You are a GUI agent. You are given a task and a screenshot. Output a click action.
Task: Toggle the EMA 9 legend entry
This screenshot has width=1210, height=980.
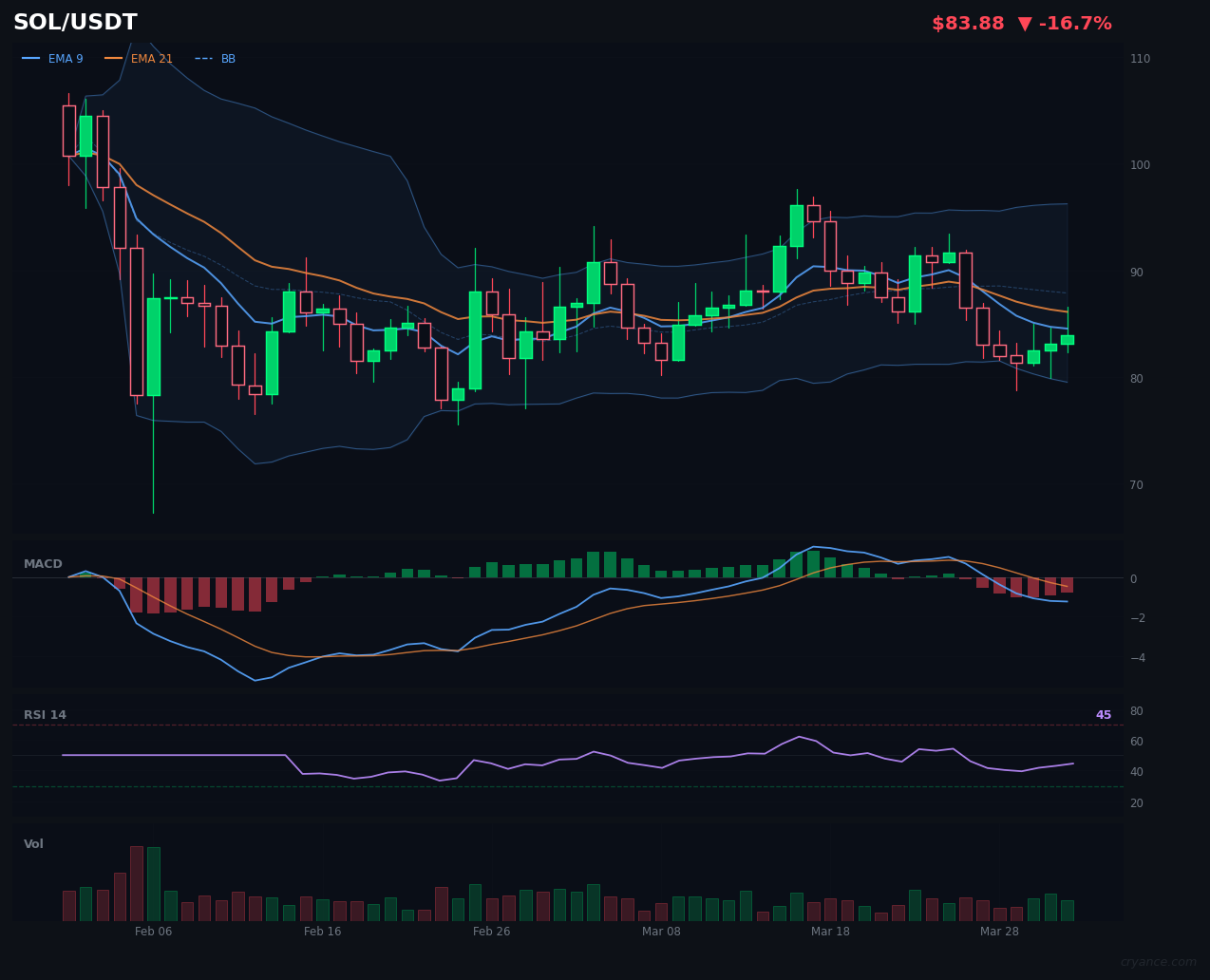coord(53,59)
